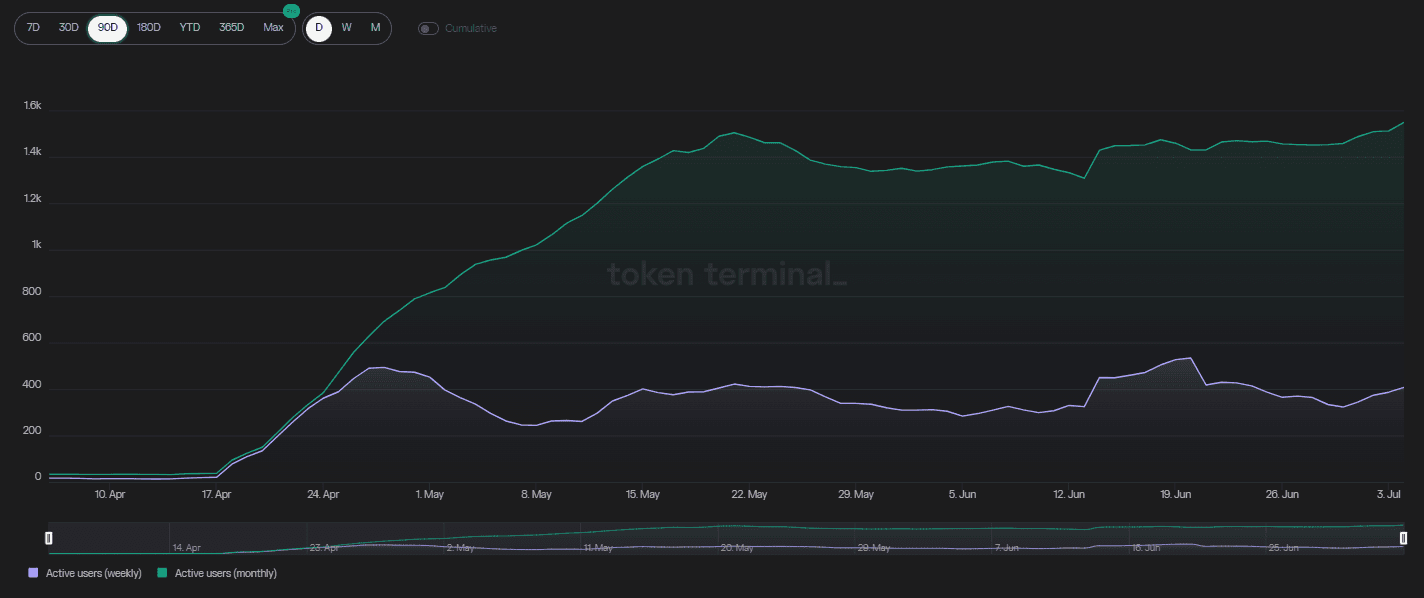Click the left range navigator handle
Screen dimensions: 1424x598
pyautogui.click(x=48, y=538)
